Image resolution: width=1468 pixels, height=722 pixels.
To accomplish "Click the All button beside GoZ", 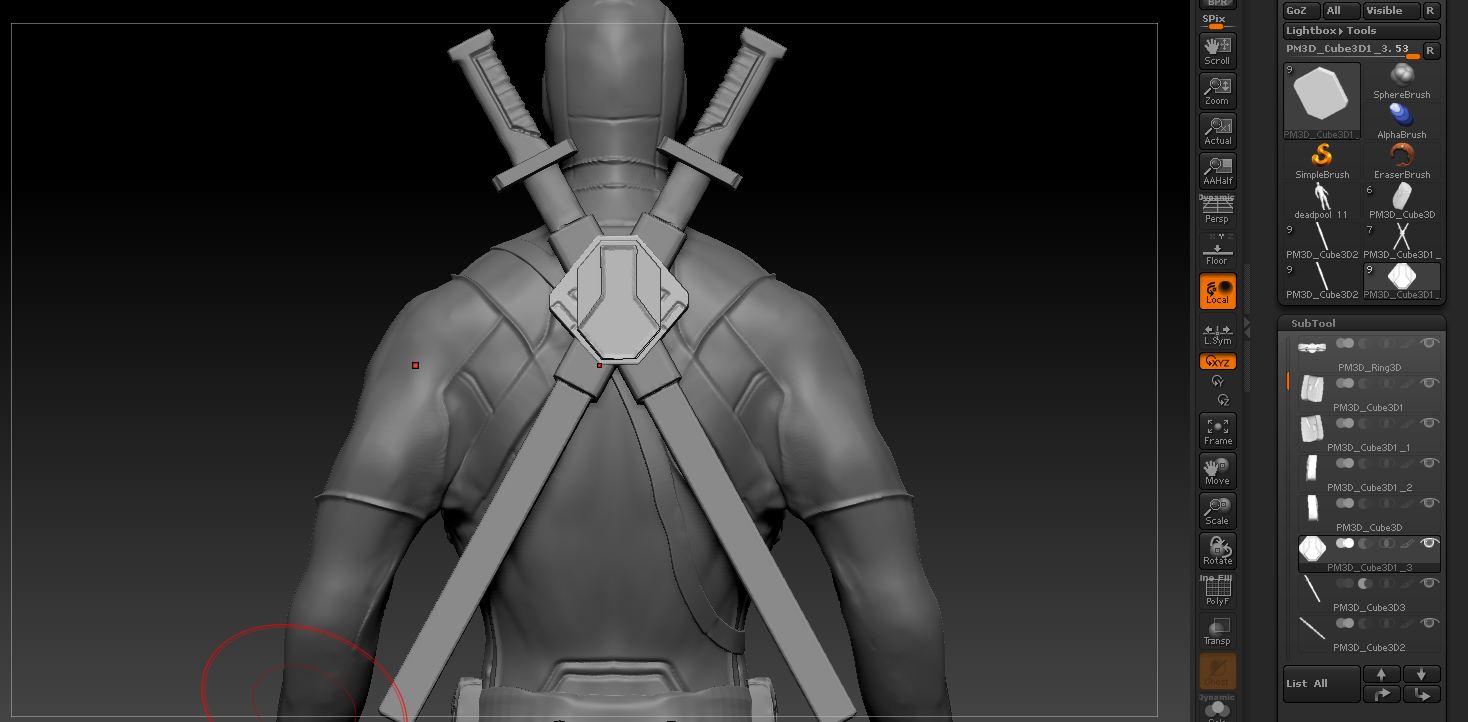I will click(1341, 11).
